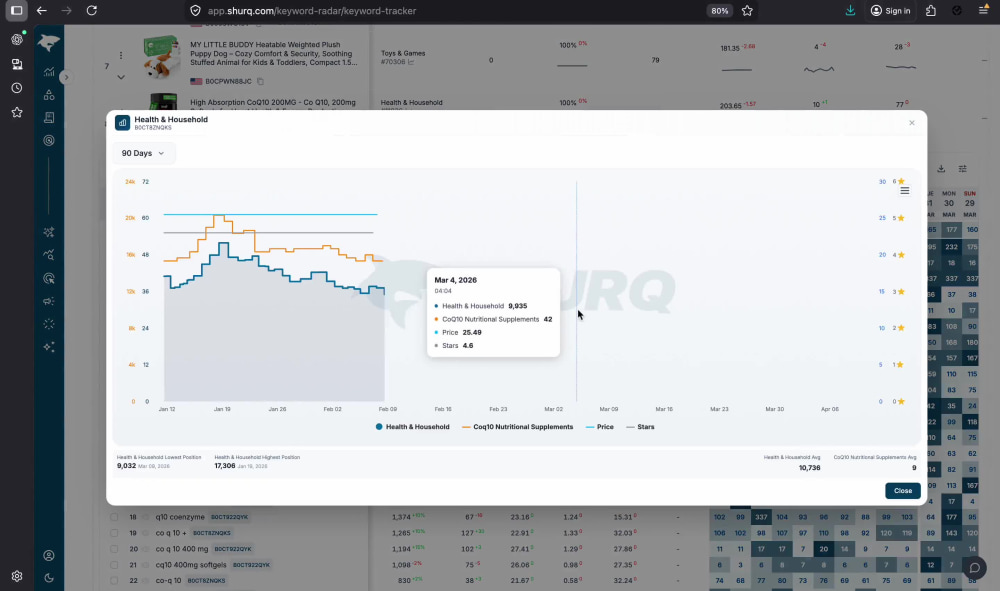Open the browser sidebar panel toggle
The width and height of the screenshot is (1000, 591).
click(17, 10)
